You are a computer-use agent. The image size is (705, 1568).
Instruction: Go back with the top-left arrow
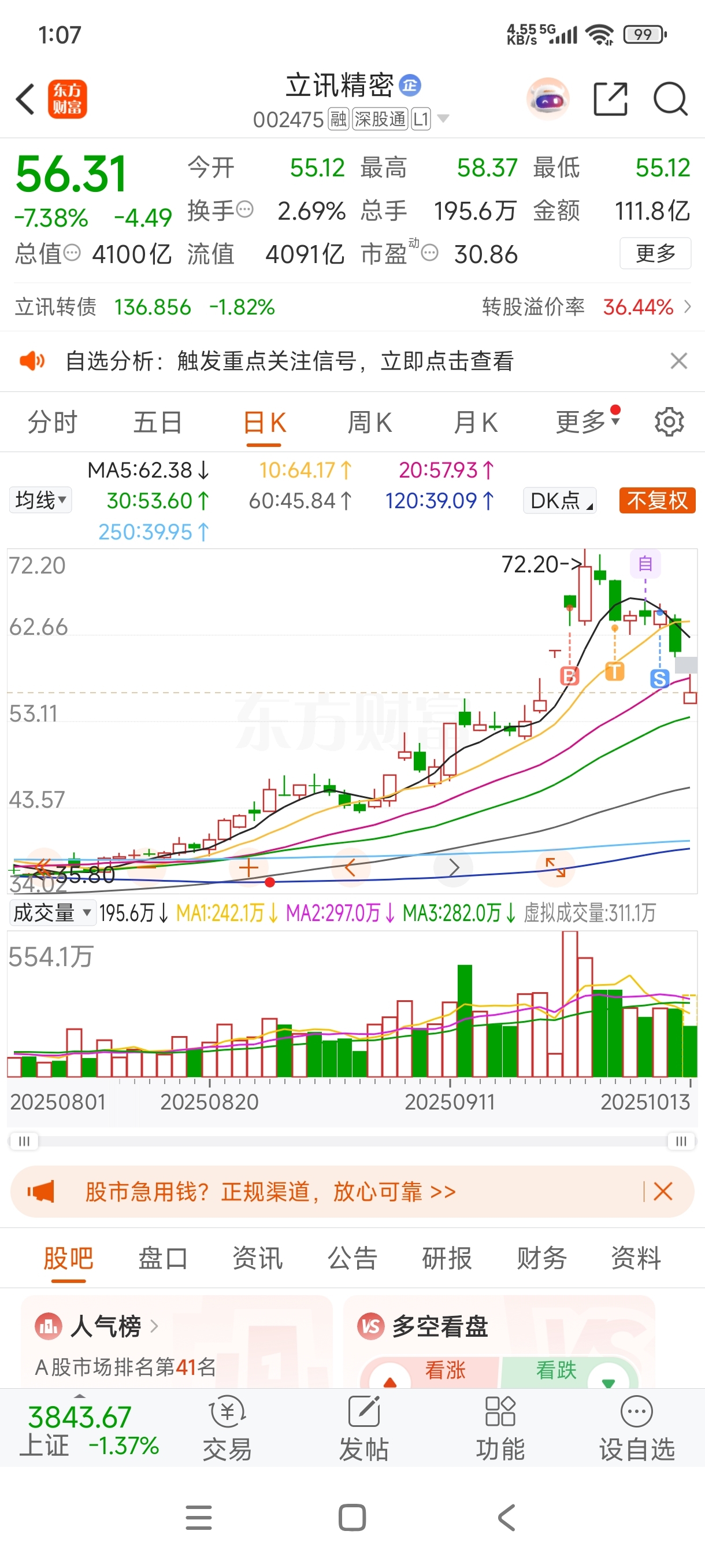[x=25, y=99]
